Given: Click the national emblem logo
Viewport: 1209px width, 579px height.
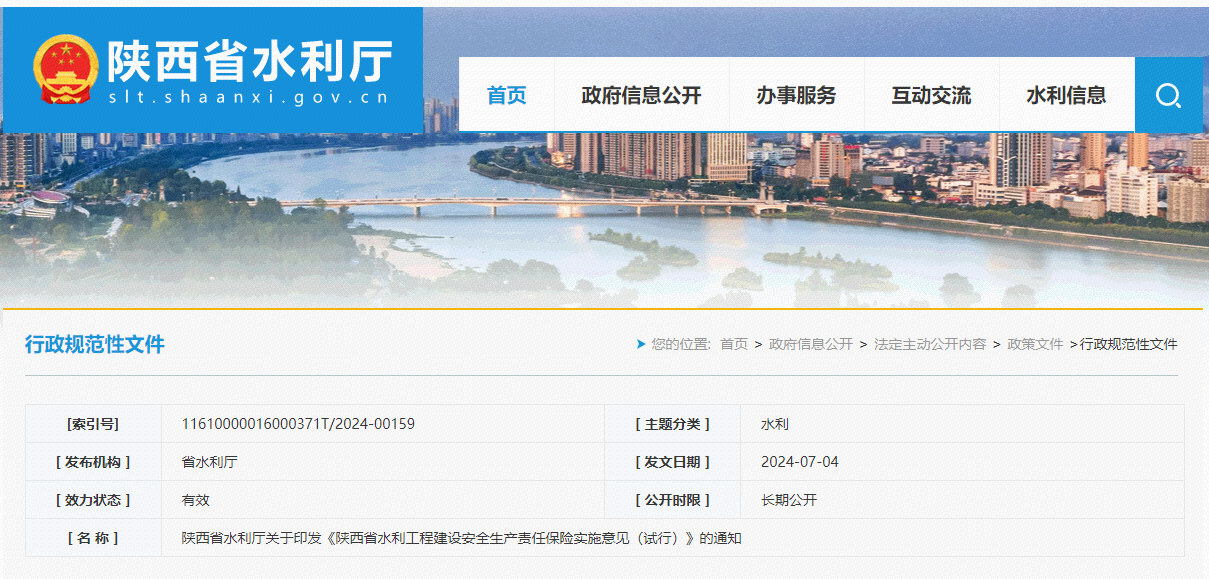Looking at the screenshot, I should 66,70.
